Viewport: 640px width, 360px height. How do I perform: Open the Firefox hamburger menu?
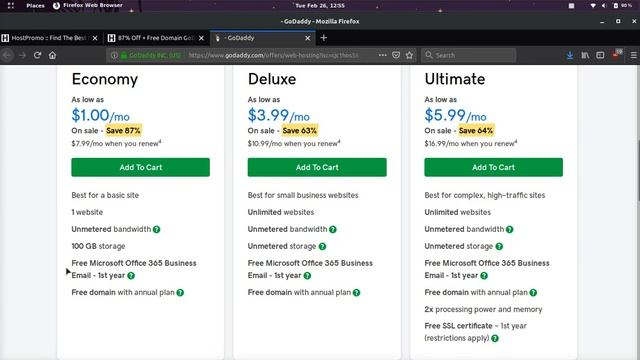[633, 55]
